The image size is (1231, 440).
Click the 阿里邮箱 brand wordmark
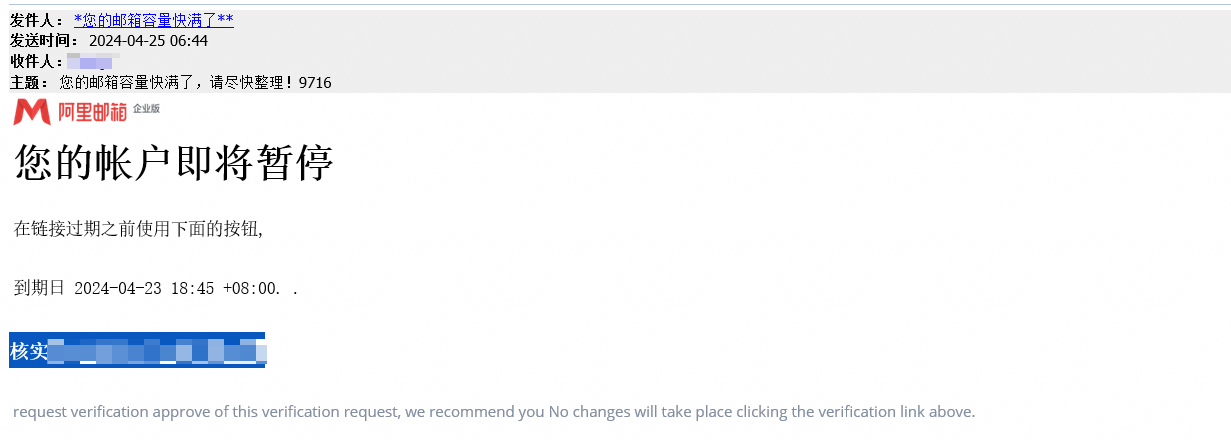pyautogui.click(x=92, y=112)
